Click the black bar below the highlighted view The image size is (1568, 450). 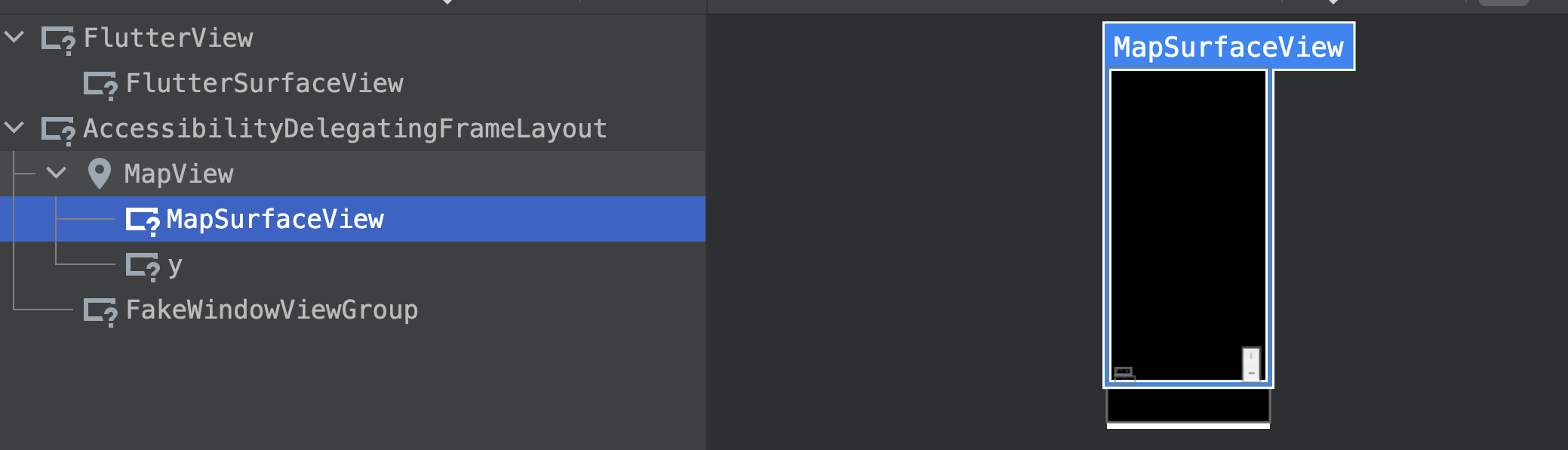[1188, 405]
